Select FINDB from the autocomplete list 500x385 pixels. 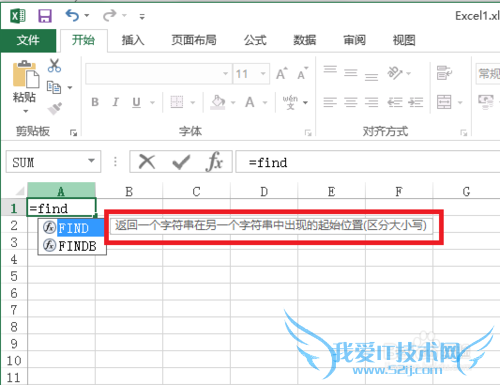coord(72,246)
